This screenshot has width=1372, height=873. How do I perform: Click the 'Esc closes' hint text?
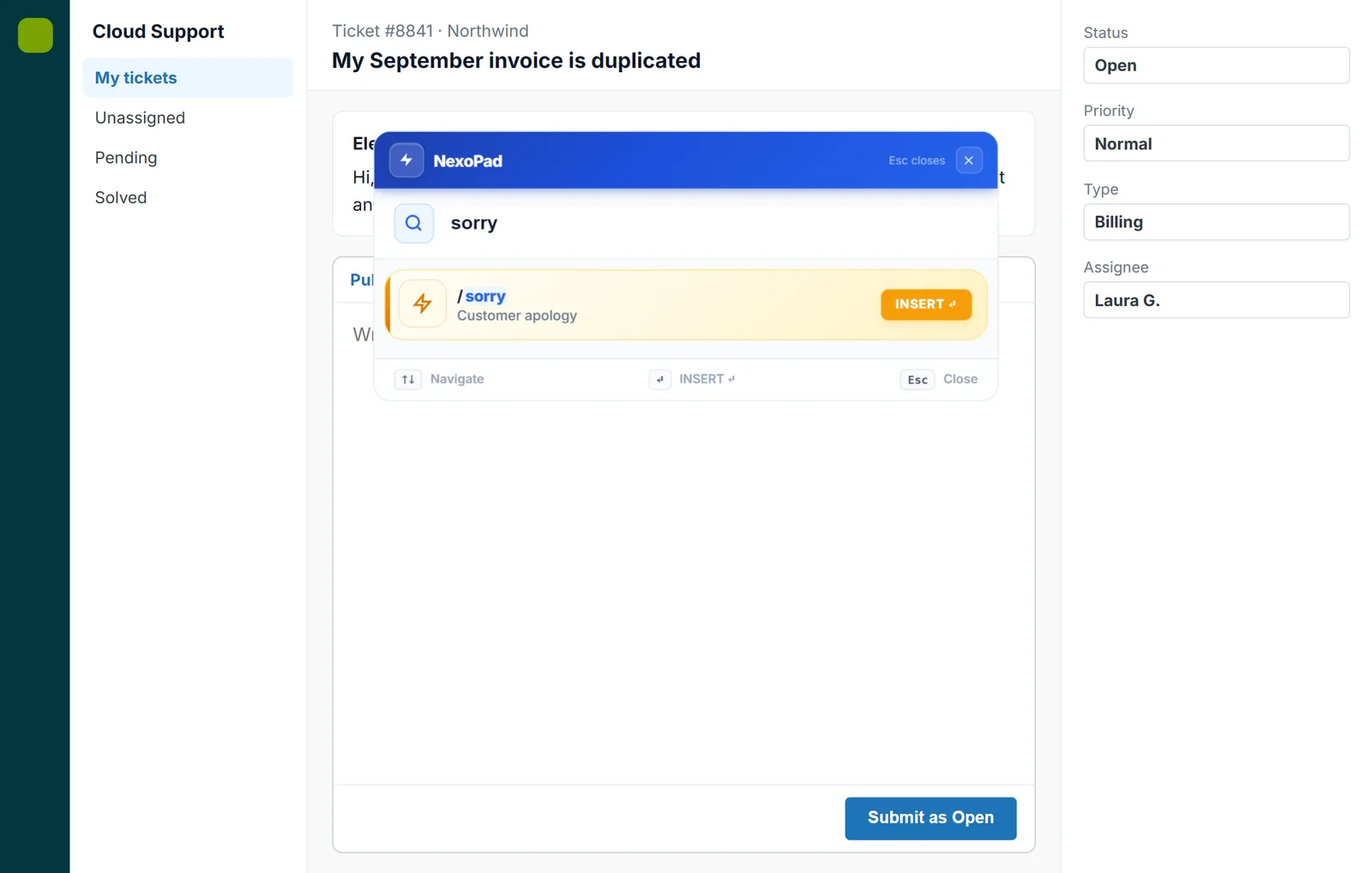pos(917,160)
